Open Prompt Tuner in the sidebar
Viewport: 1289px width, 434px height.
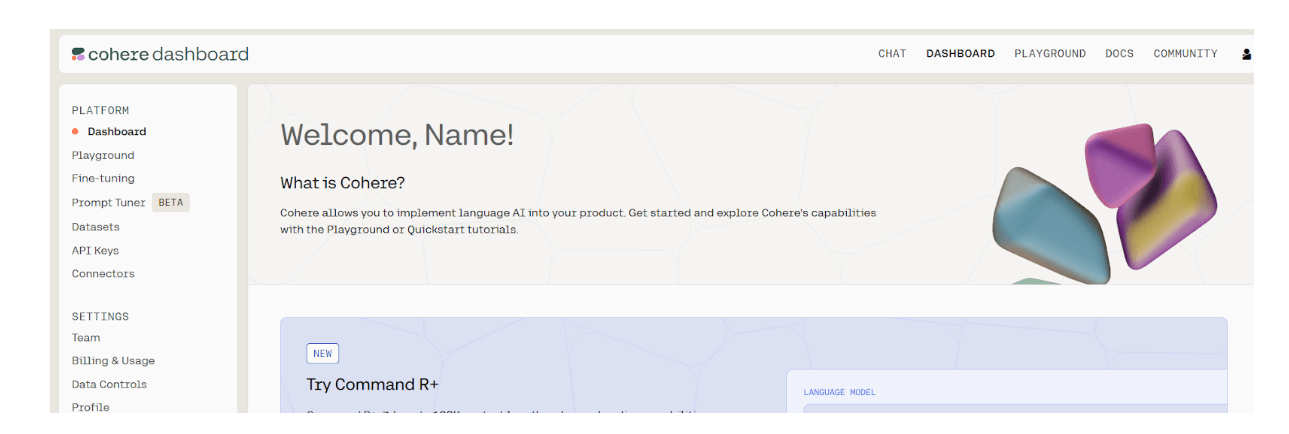coord(109,203)
